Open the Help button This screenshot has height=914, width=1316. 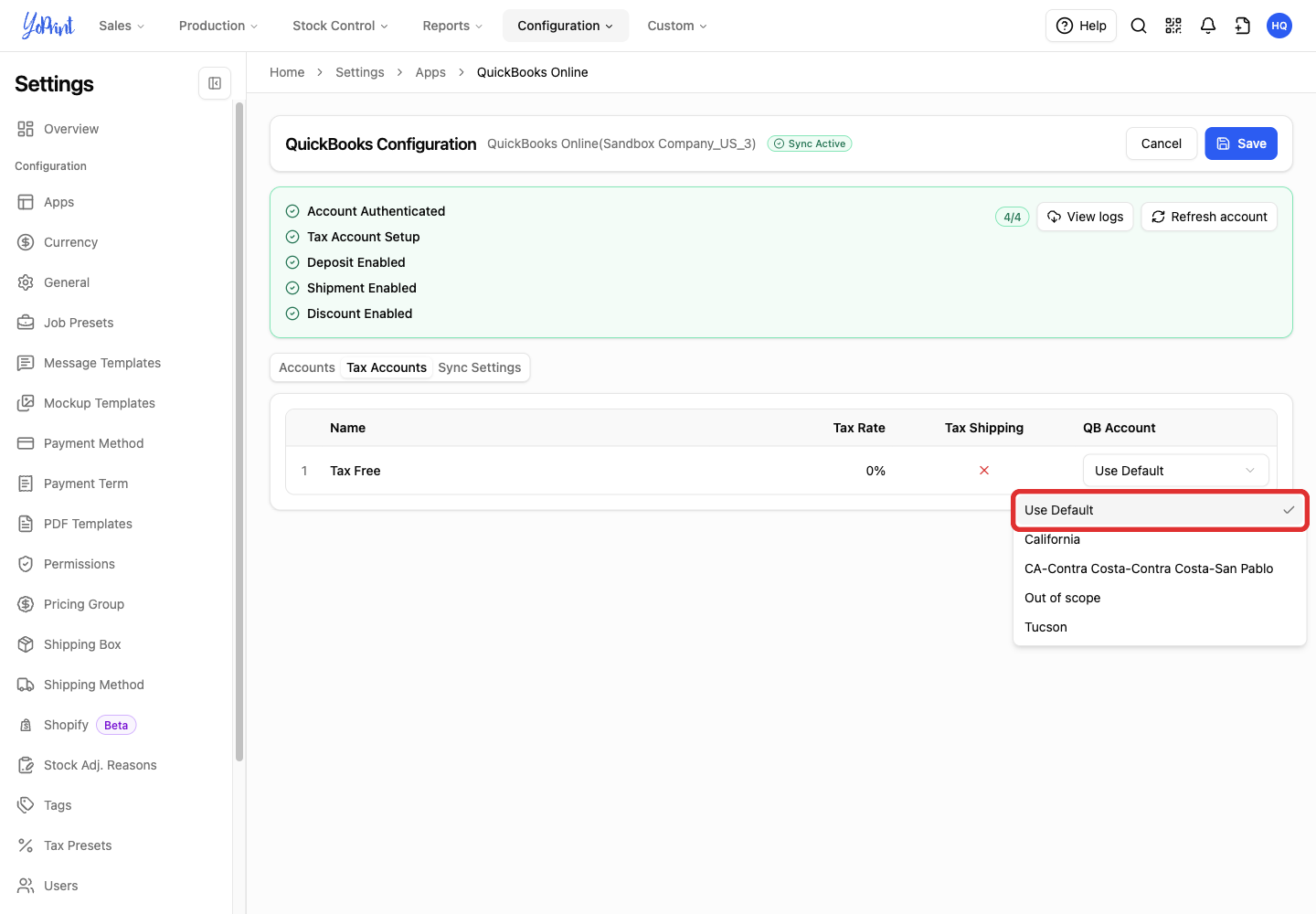tap(1081, 26)
